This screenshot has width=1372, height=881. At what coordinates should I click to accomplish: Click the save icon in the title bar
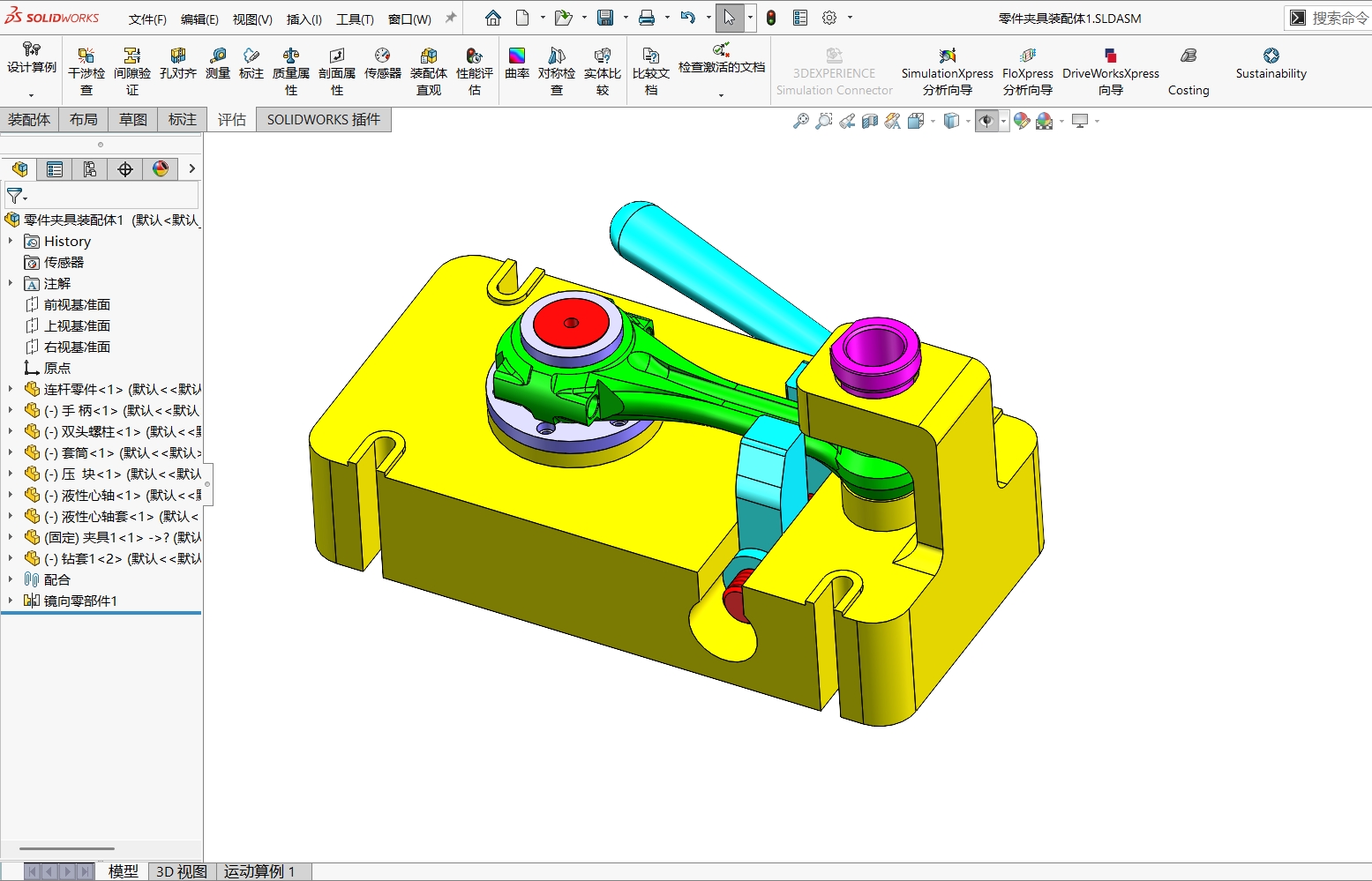tap(605, 18)
